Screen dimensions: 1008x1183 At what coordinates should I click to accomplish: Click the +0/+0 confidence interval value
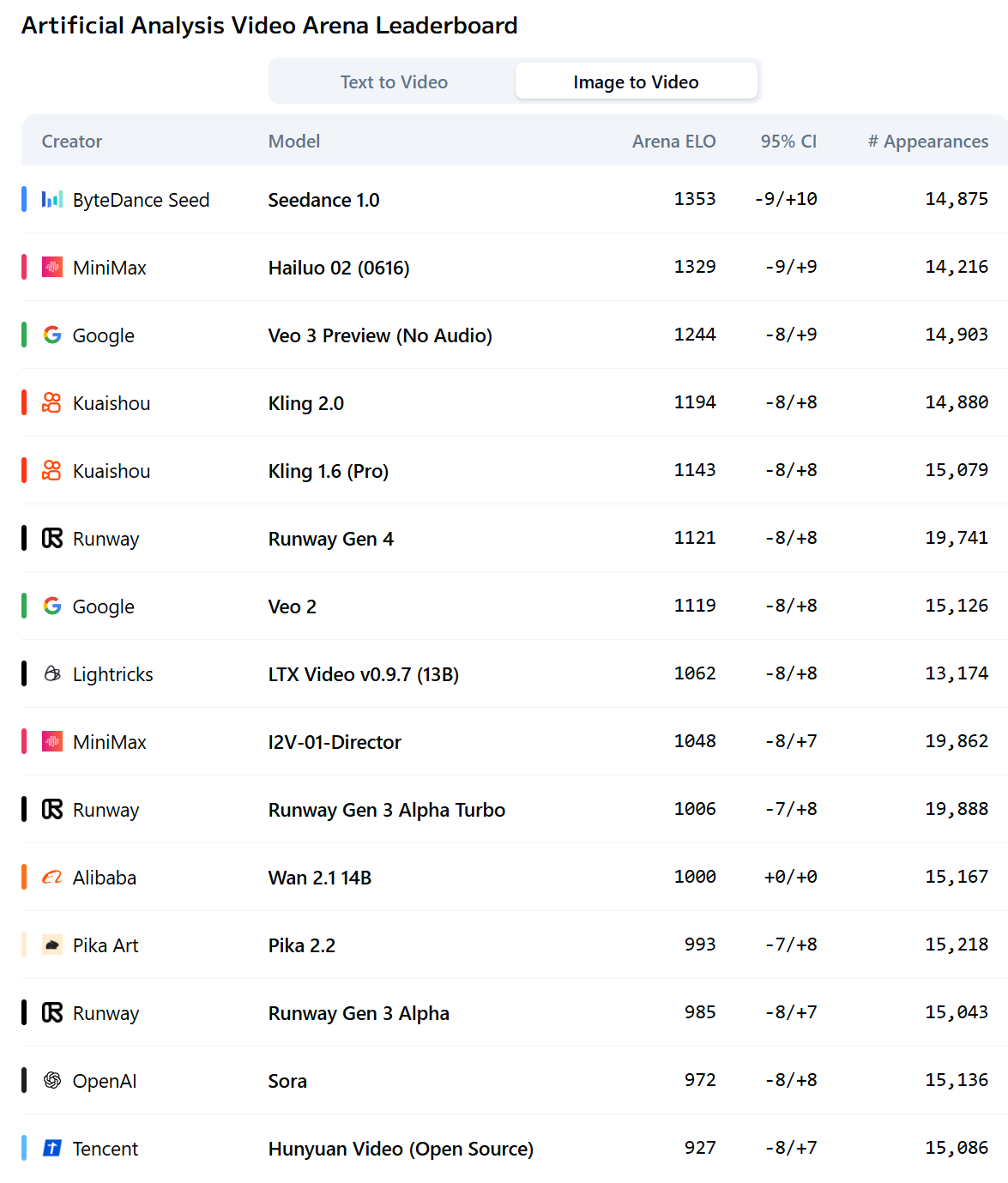791,877
